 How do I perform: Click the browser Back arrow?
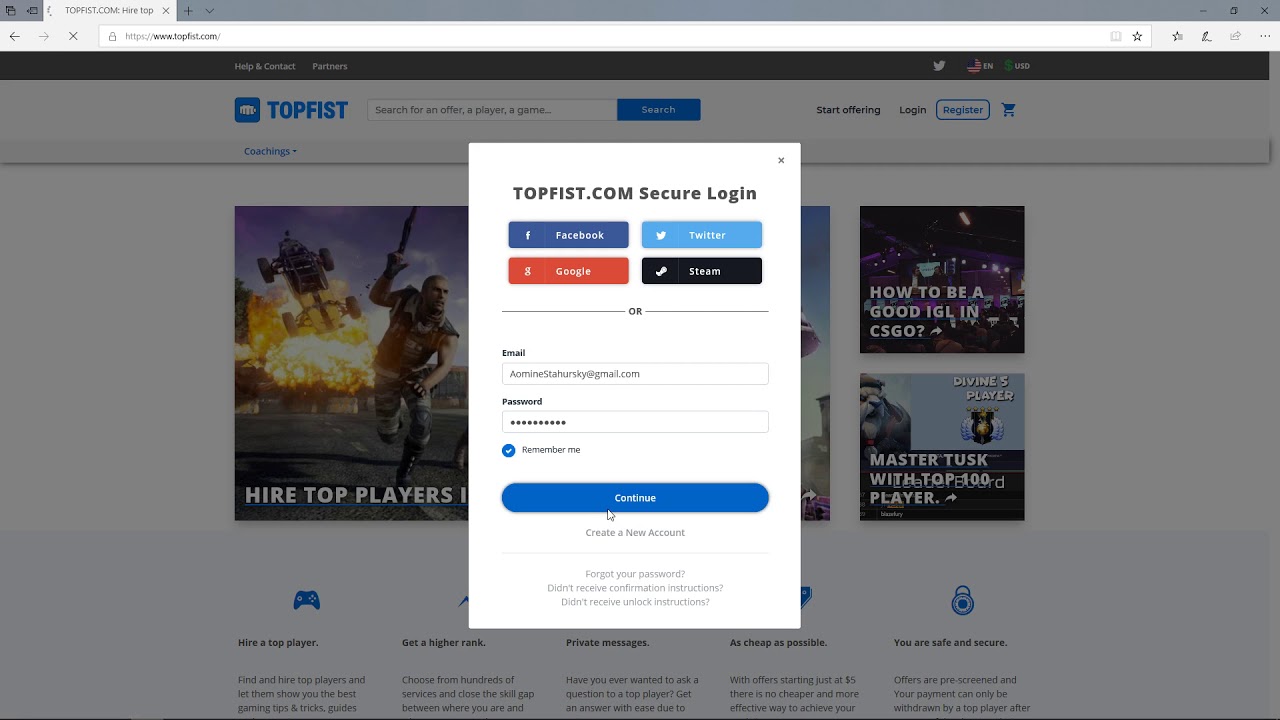click(15, 36)
